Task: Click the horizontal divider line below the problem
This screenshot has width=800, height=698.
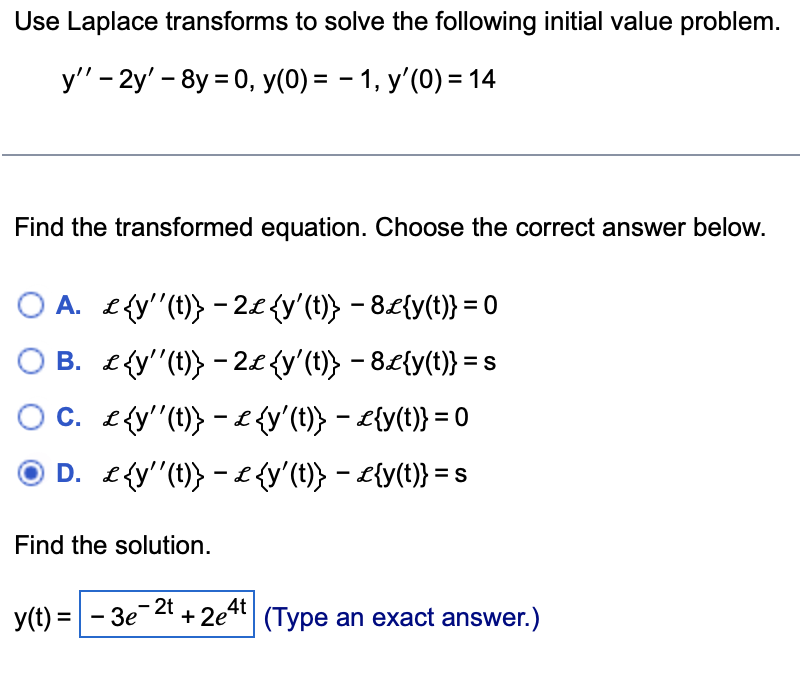Action: (x=400, y=154)
